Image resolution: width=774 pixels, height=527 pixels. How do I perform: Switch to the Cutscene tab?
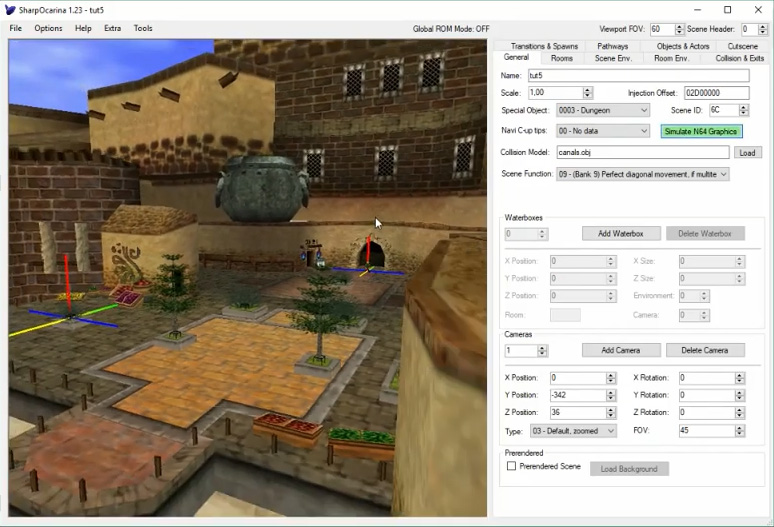click(742, 46)
